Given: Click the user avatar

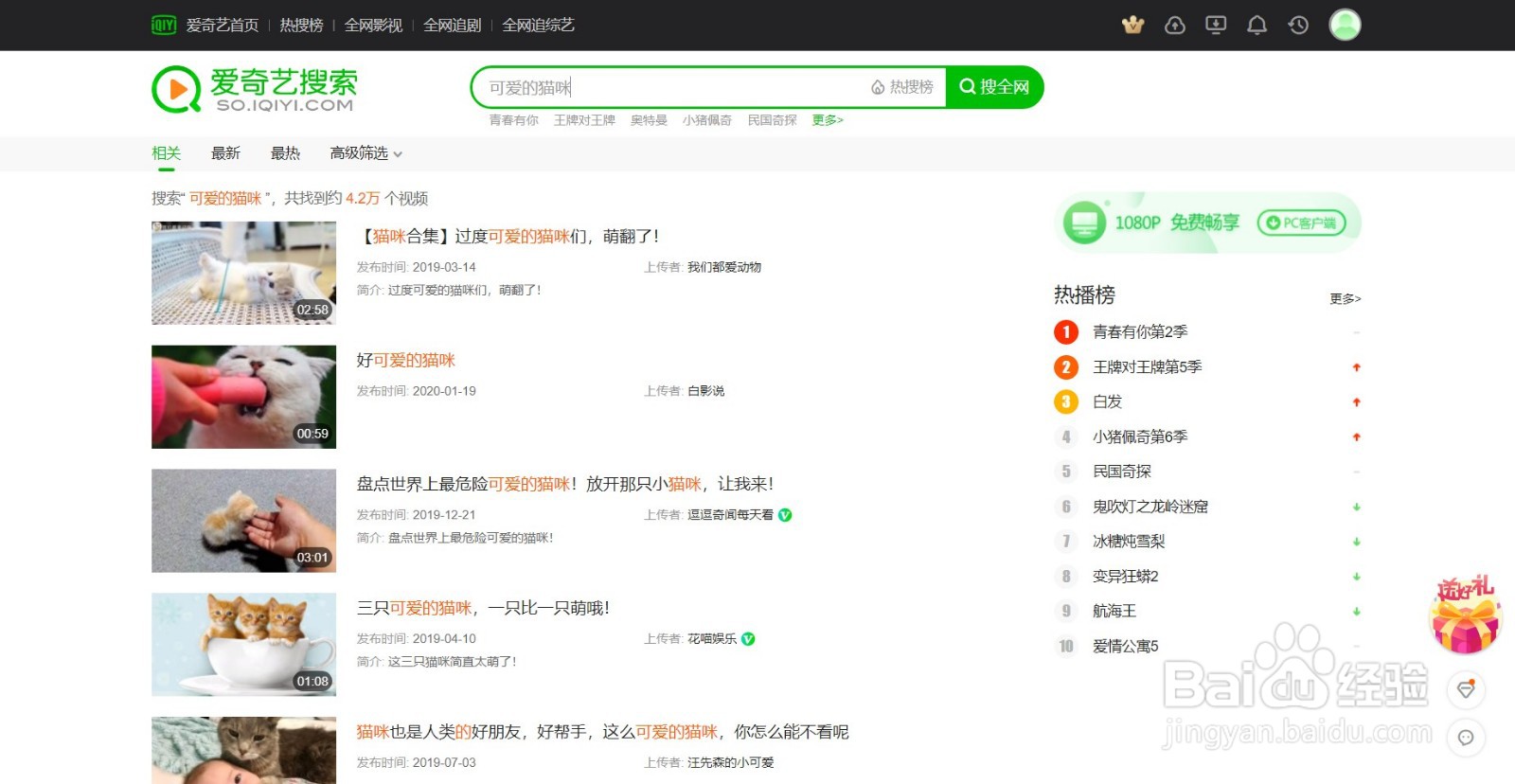Looking at the screenshot, I should pos(1345,25).
